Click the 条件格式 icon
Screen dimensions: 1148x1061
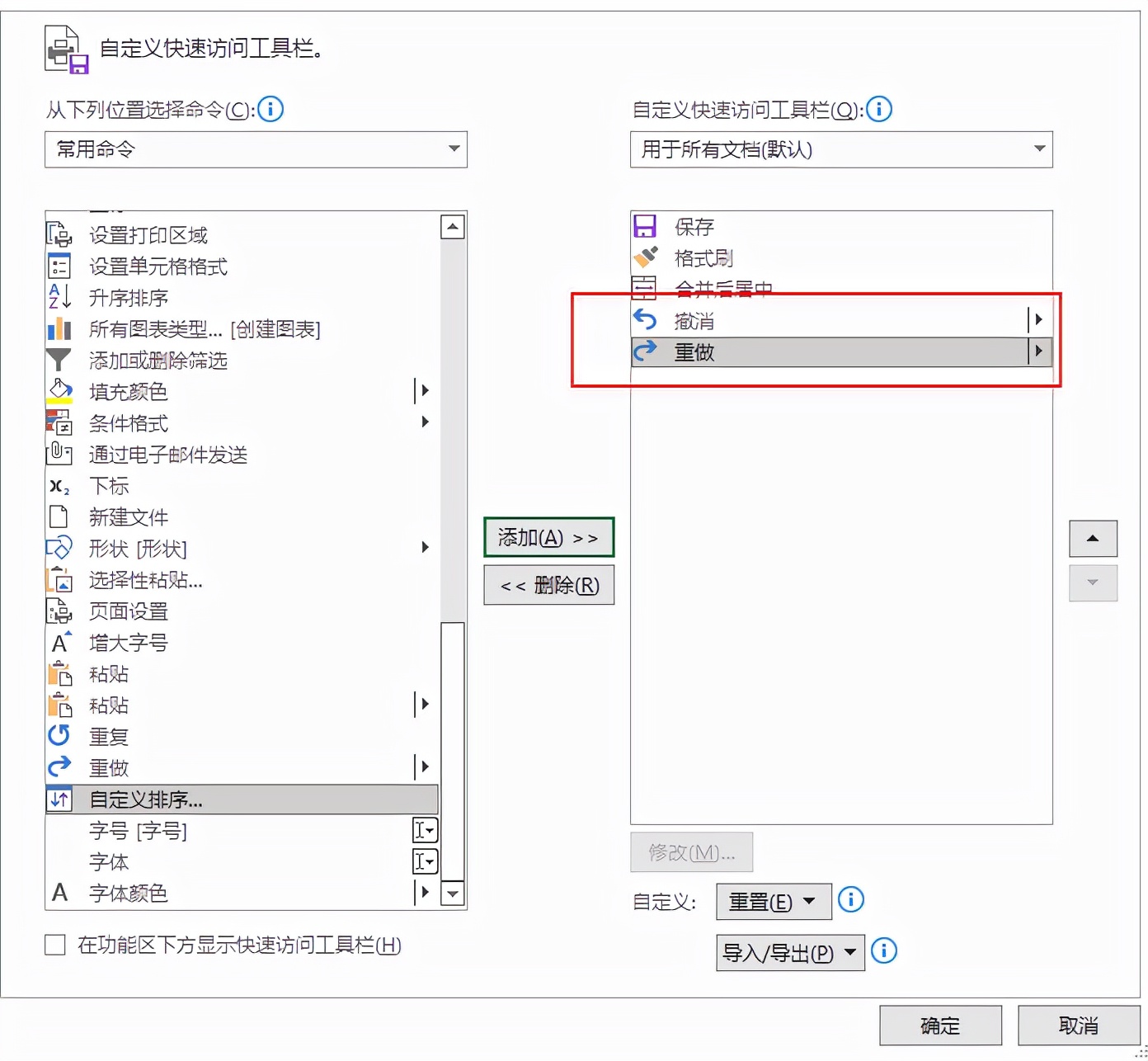(59, 423)
